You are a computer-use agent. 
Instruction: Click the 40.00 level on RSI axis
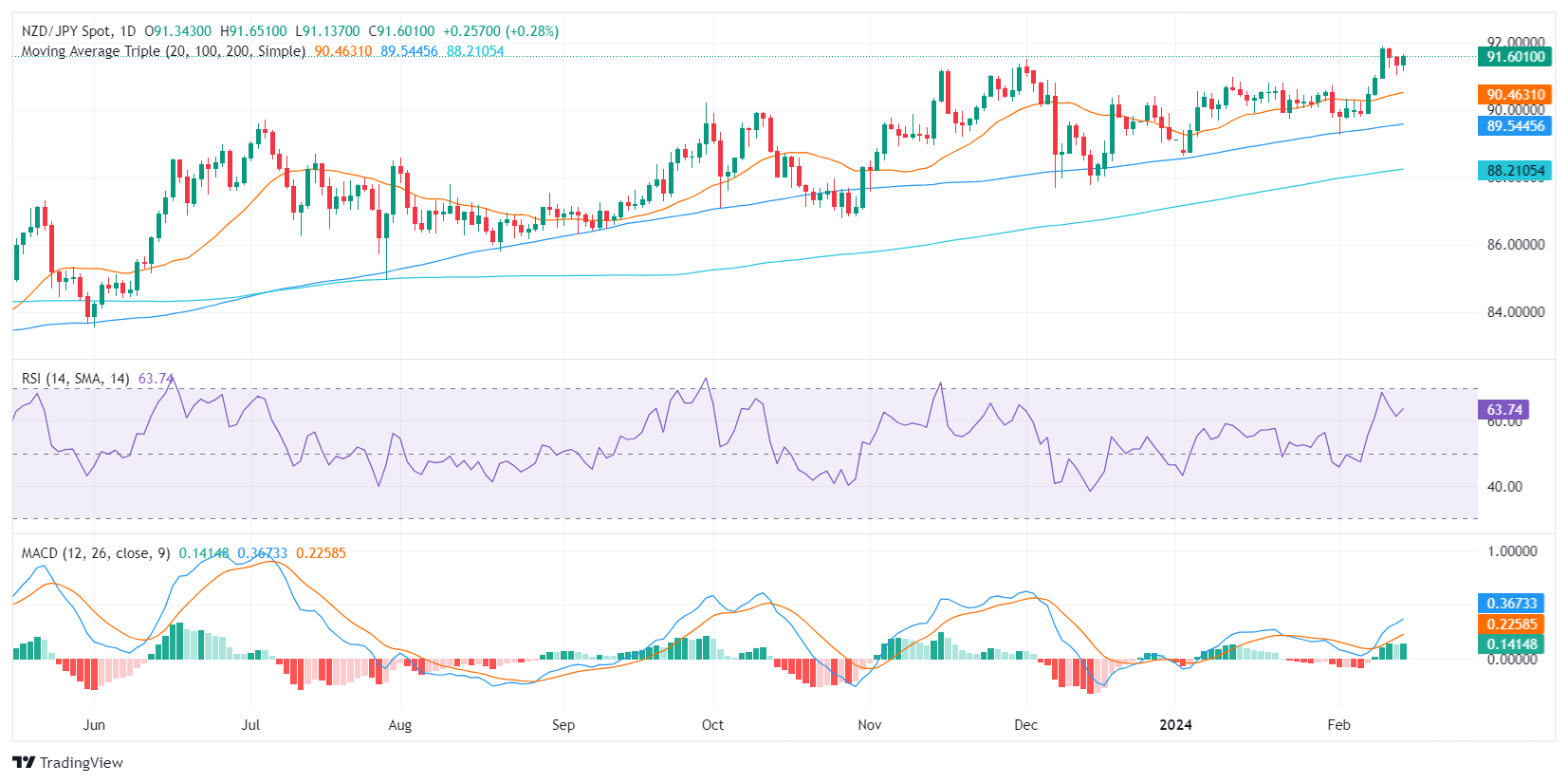(x=1504, y=487)
